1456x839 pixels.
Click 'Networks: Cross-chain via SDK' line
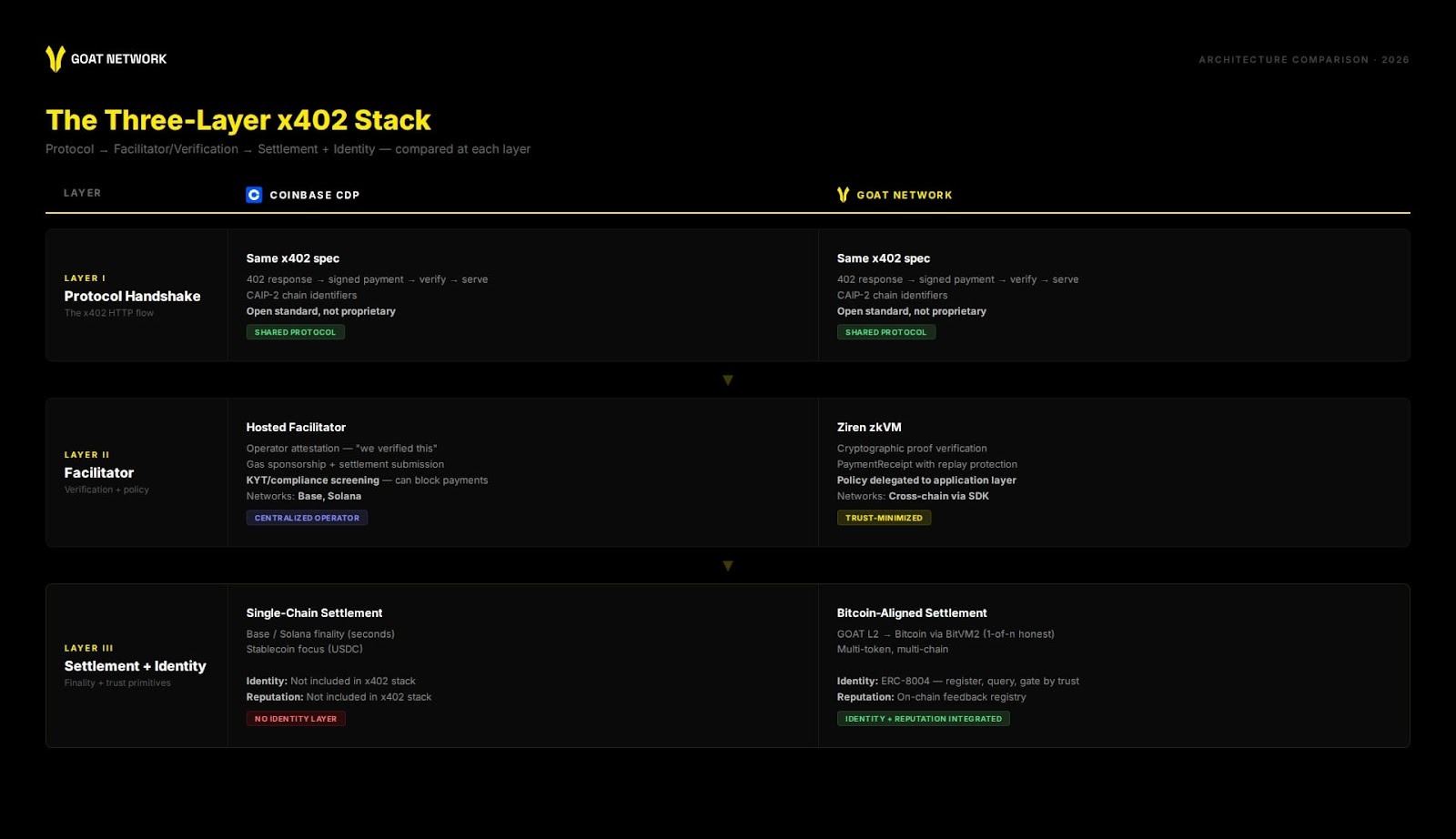pos(913,496)
